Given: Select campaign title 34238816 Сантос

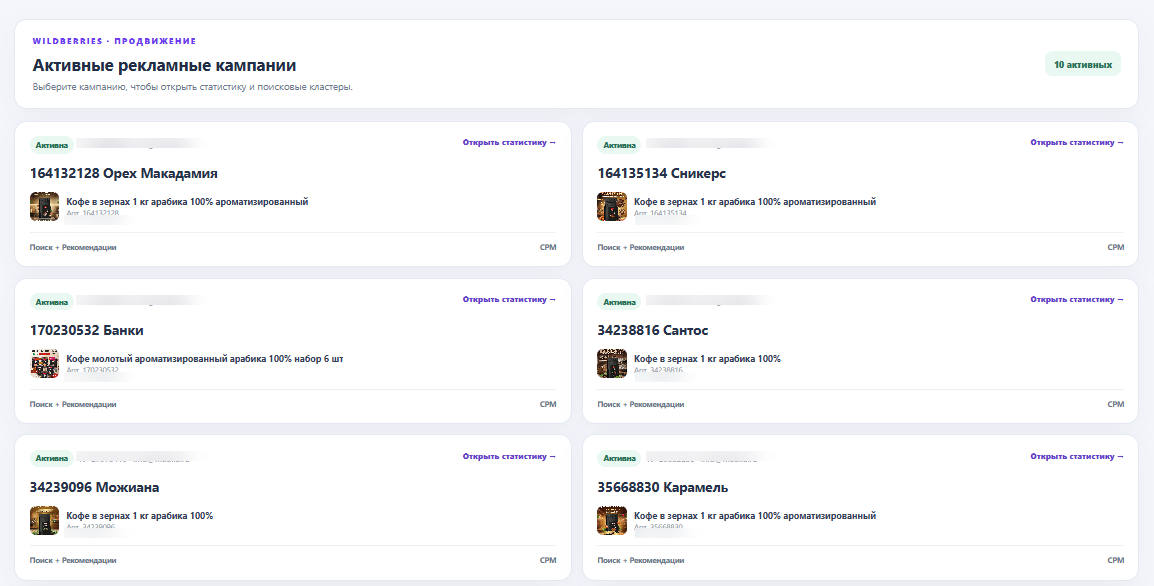Looking at the screenshot, I should click(653, 331).
